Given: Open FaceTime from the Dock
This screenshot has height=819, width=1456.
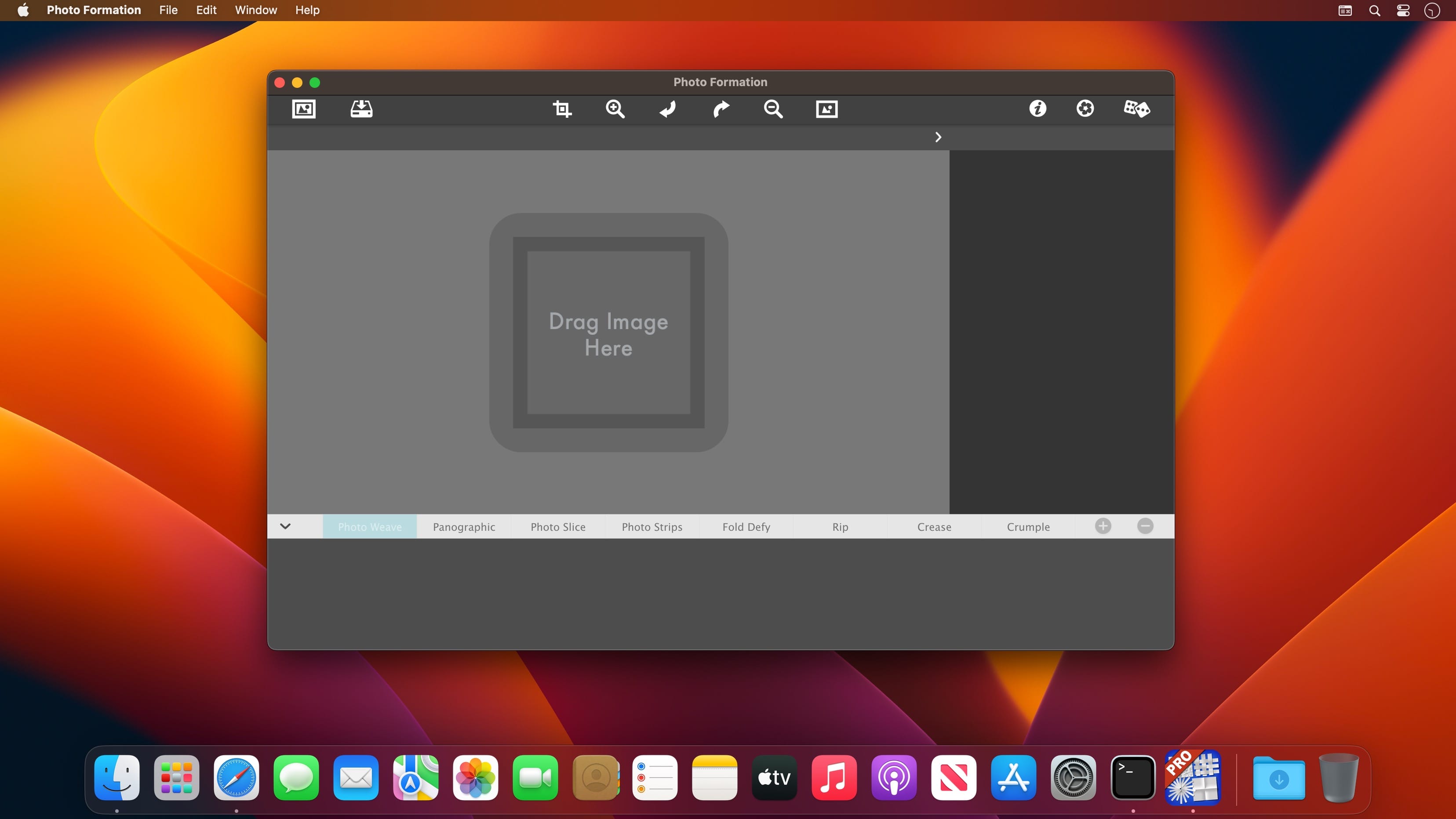Looking at the screenshot, I should click(535, 777).
